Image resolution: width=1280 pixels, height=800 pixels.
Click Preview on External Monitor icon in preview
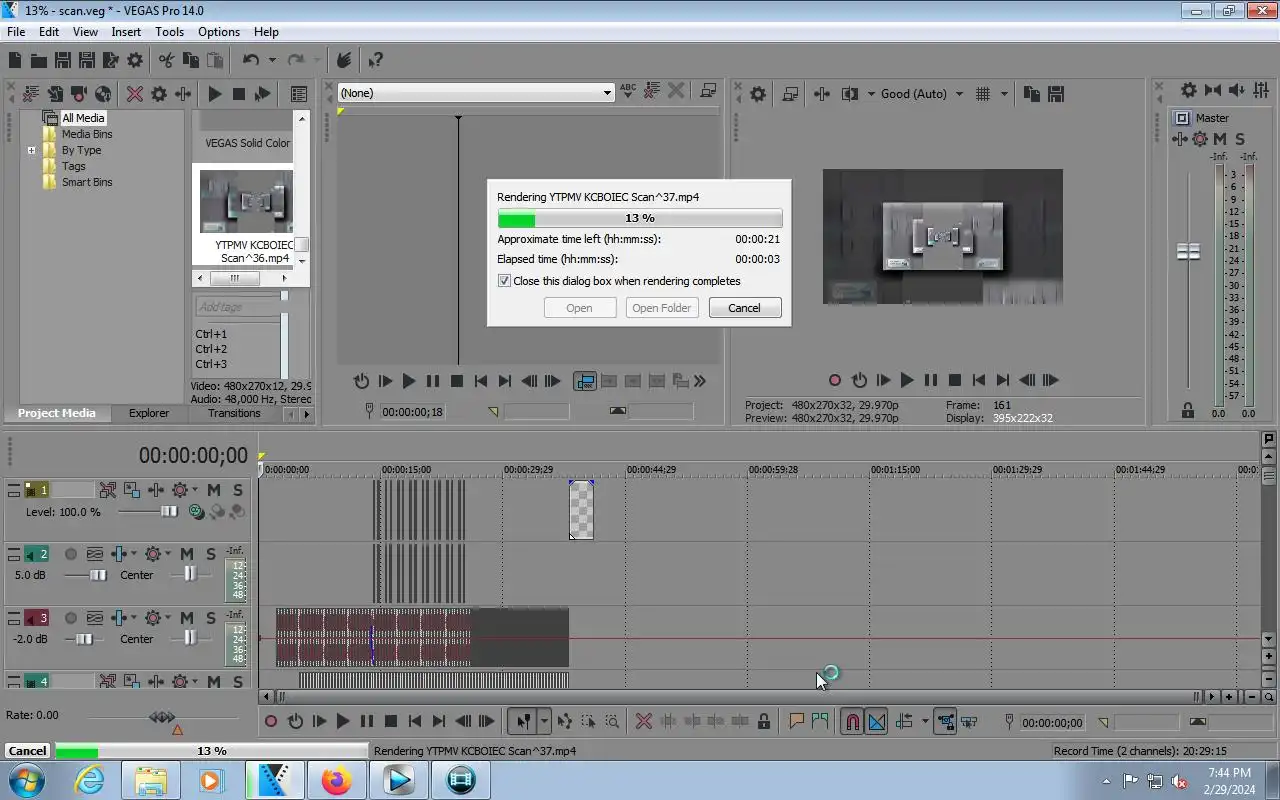coord(790,94)
